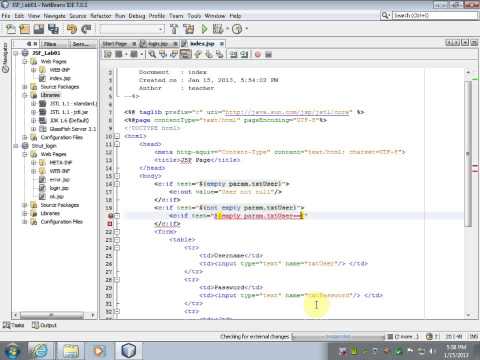Expand the Source Packages node under JSF_Lab01
The width and height of the screenshot is (480, 360).
(25, 87)
